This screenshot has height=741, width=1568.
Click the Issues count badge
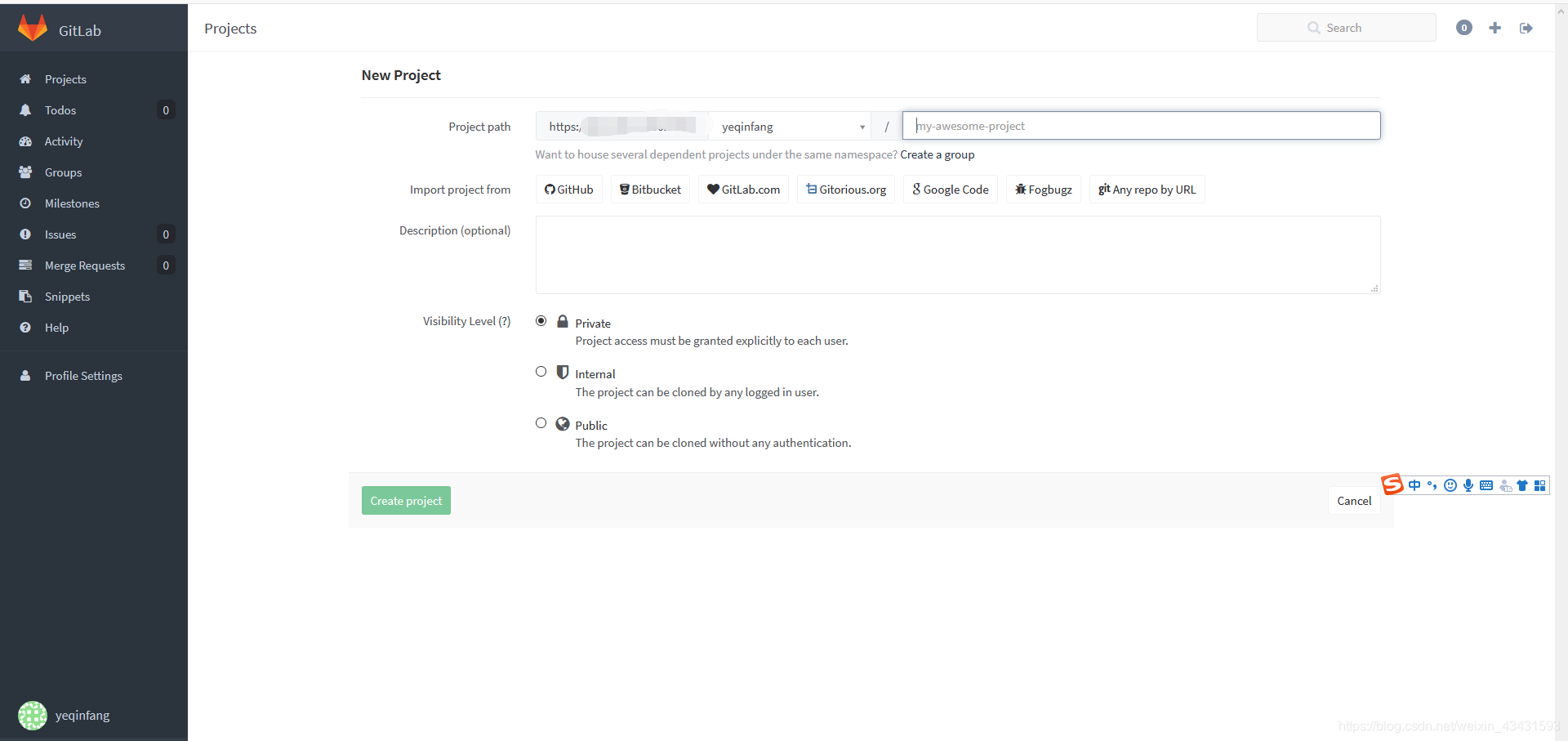[166, 234]
